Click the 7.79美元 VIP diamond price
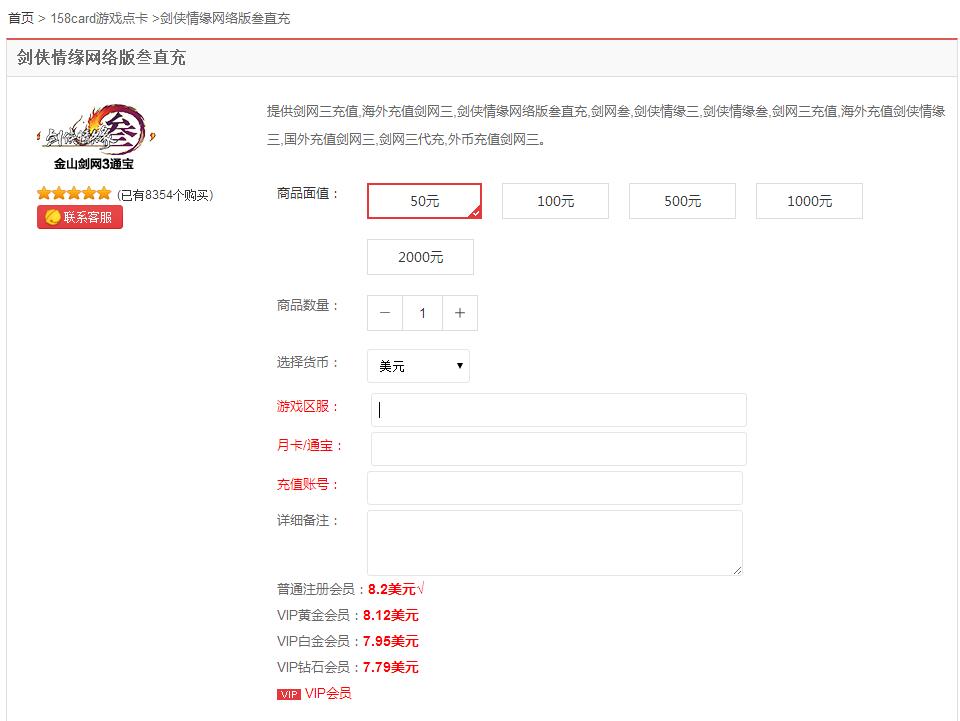 (391, 667)
